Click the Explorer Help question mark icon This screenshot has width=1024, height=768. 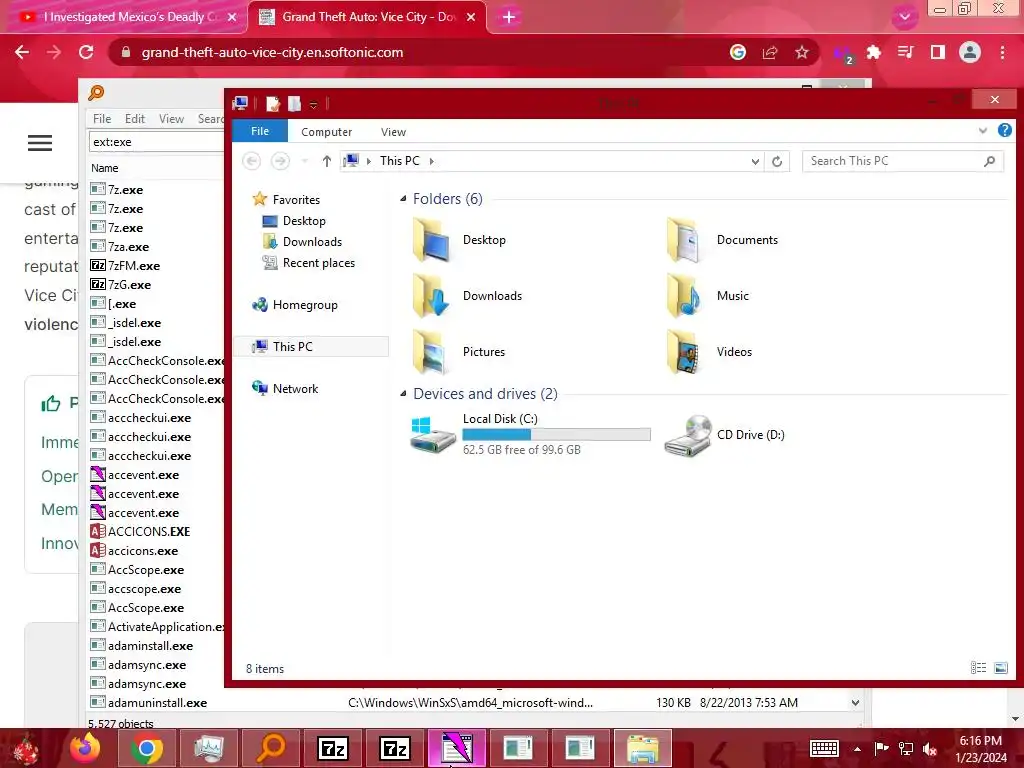pyautogui.click(x=1004, y=131)
